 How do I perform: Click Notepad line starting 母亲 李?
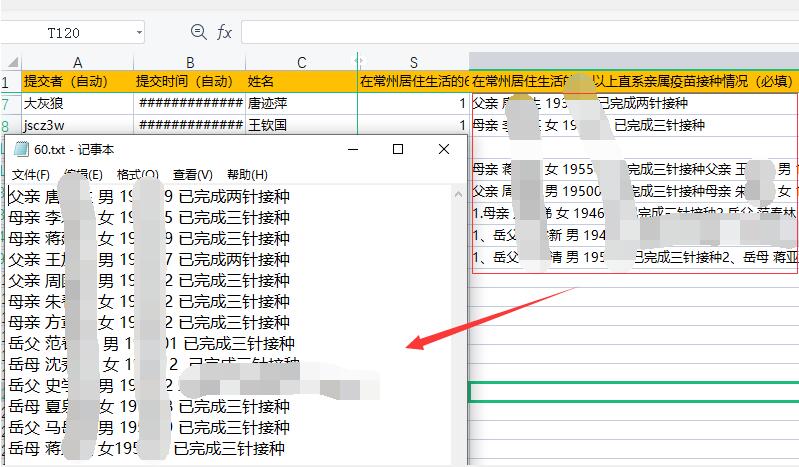(x=149, y=218)
